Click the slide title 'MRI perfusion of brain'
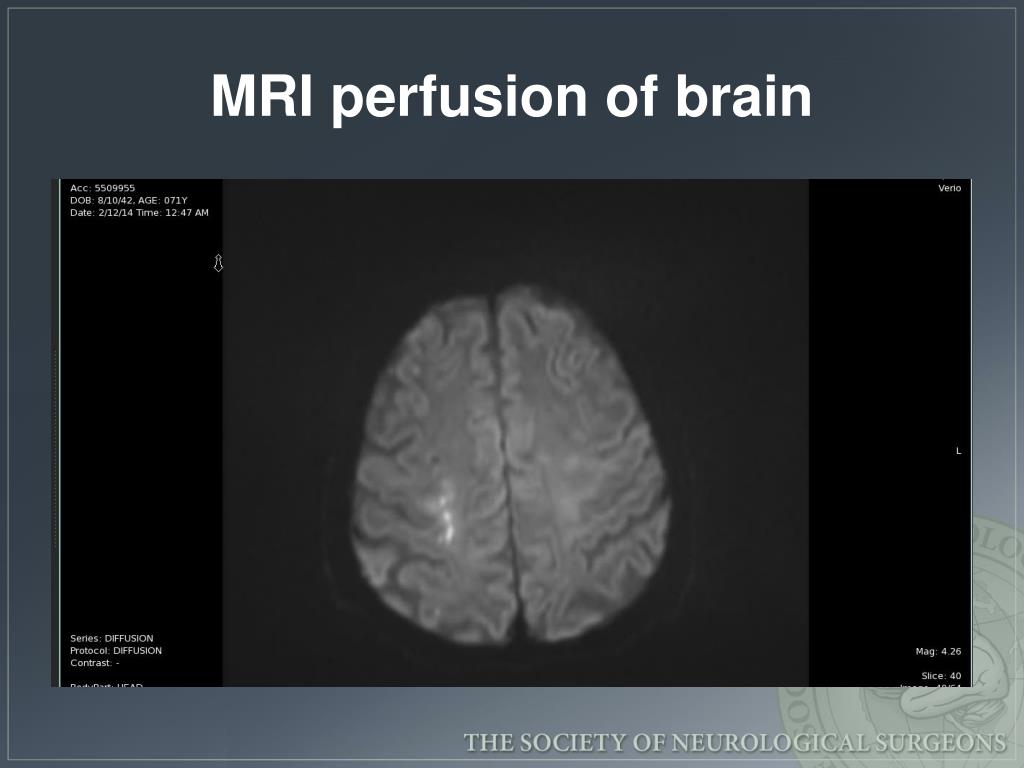This screenshot has height=768, width=1024. coord(511,97)
